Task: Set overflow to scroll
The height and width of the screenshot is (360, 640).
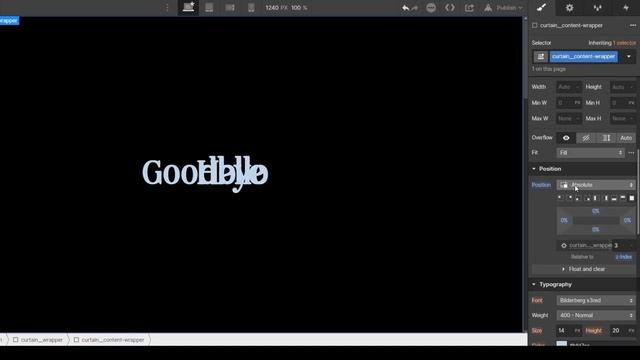Action: pos(606,138)
